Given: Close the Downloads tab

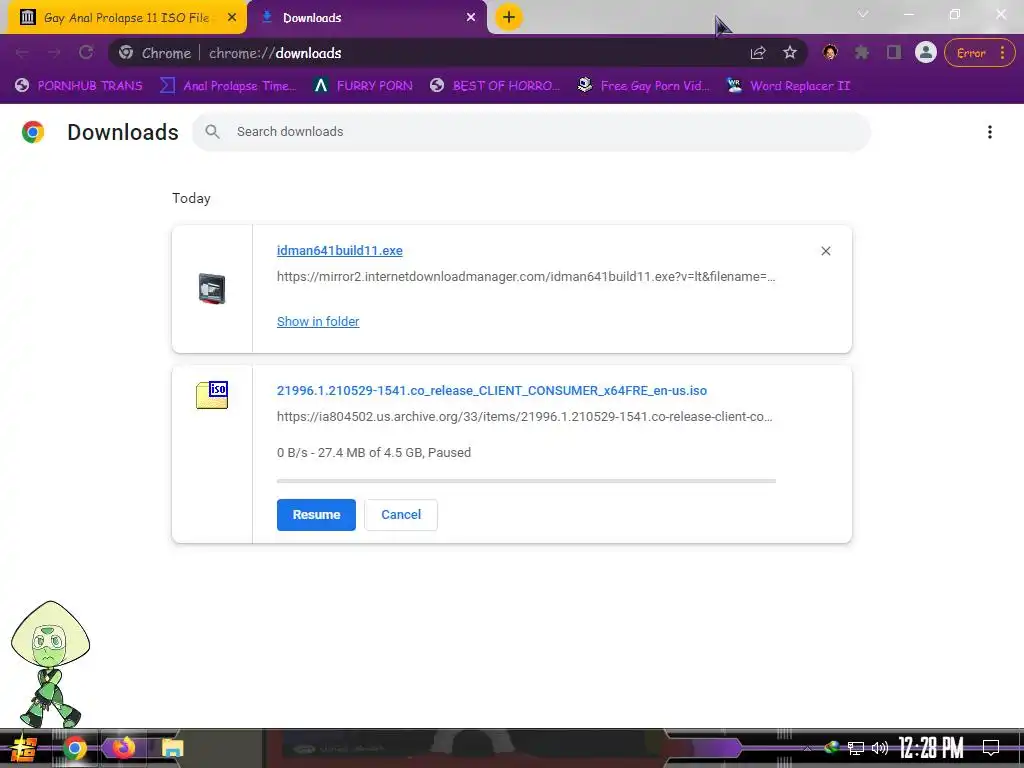Looking at the screenshot, I should (471, 18).
